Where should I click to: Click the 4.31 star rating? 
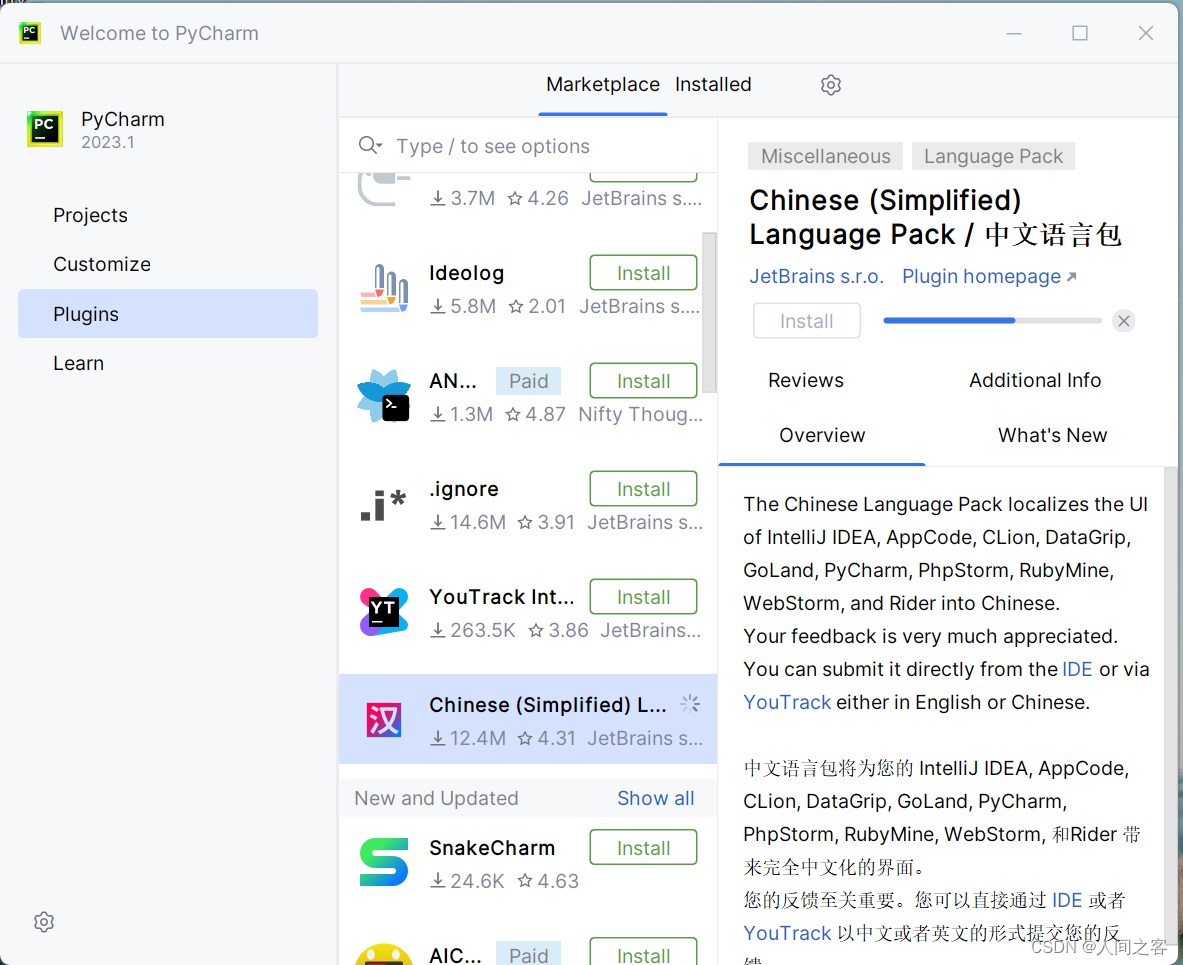[x=547, y=738]
